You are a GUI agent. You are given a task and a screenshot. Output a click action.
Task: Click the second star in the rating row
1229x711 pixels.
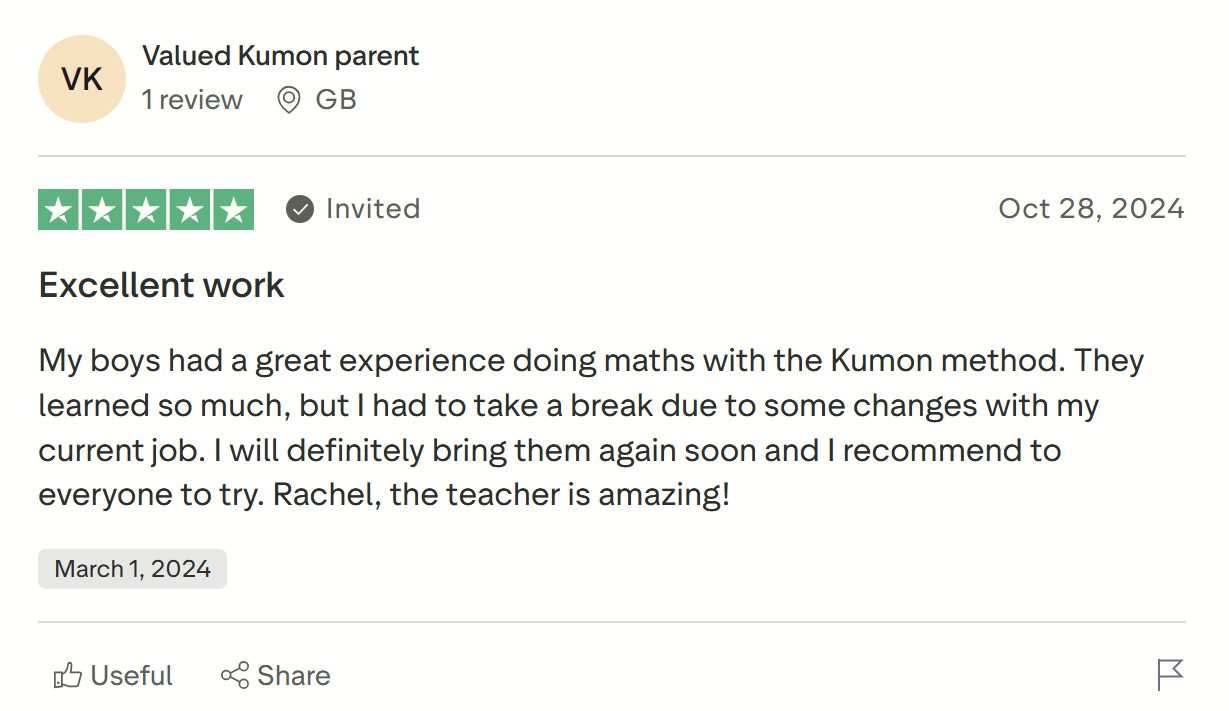(x=102, y=209)
